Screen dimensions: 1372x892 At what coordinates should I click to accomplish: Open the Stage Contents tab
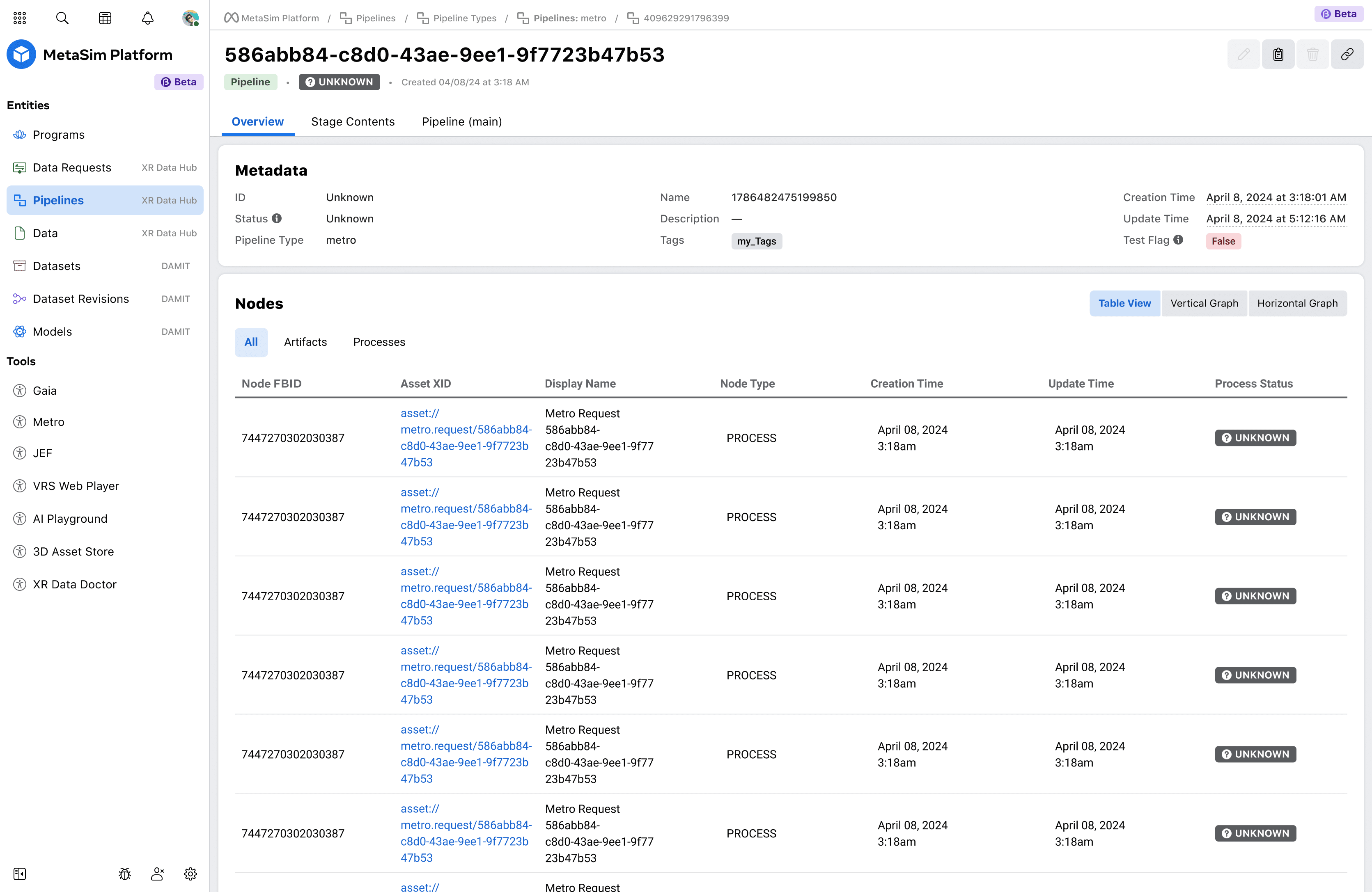click(353, 121)
